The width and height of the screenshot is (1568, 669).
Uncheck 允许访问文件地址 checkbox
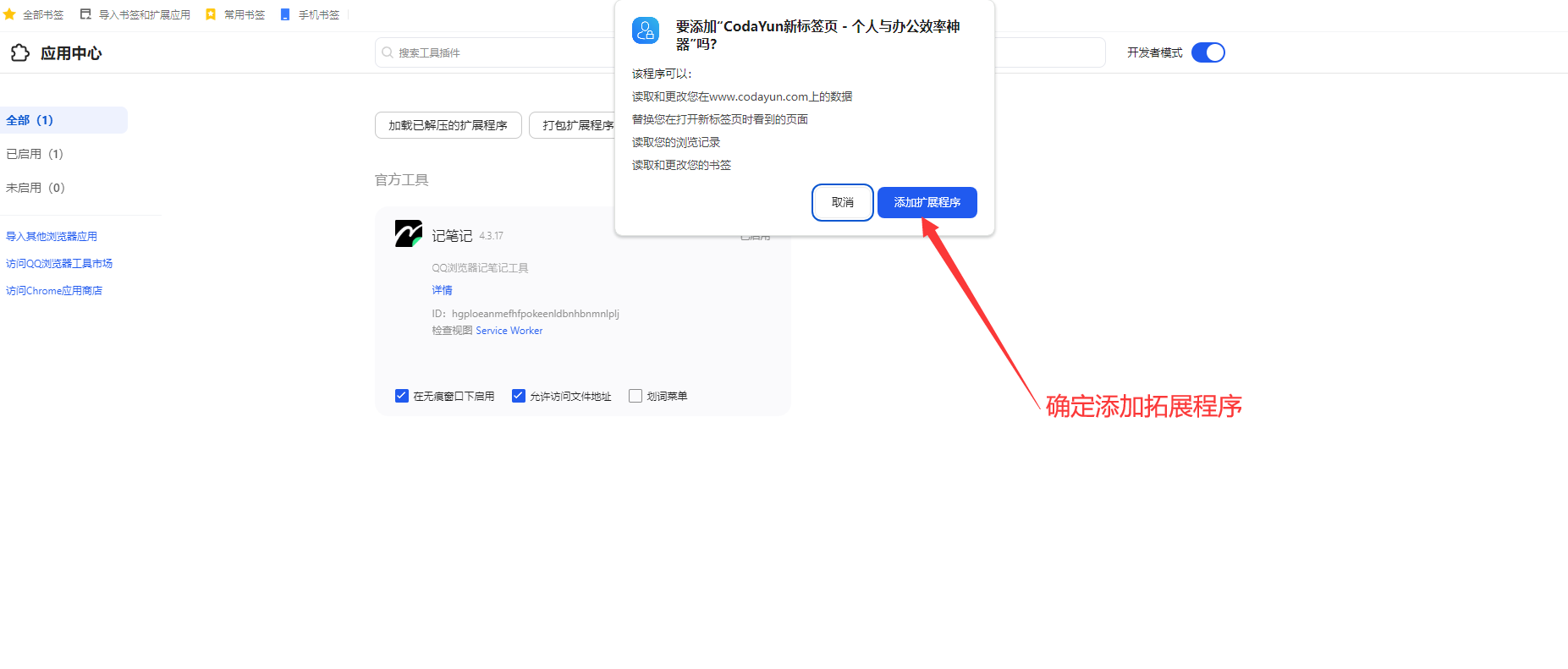(519, 396)
